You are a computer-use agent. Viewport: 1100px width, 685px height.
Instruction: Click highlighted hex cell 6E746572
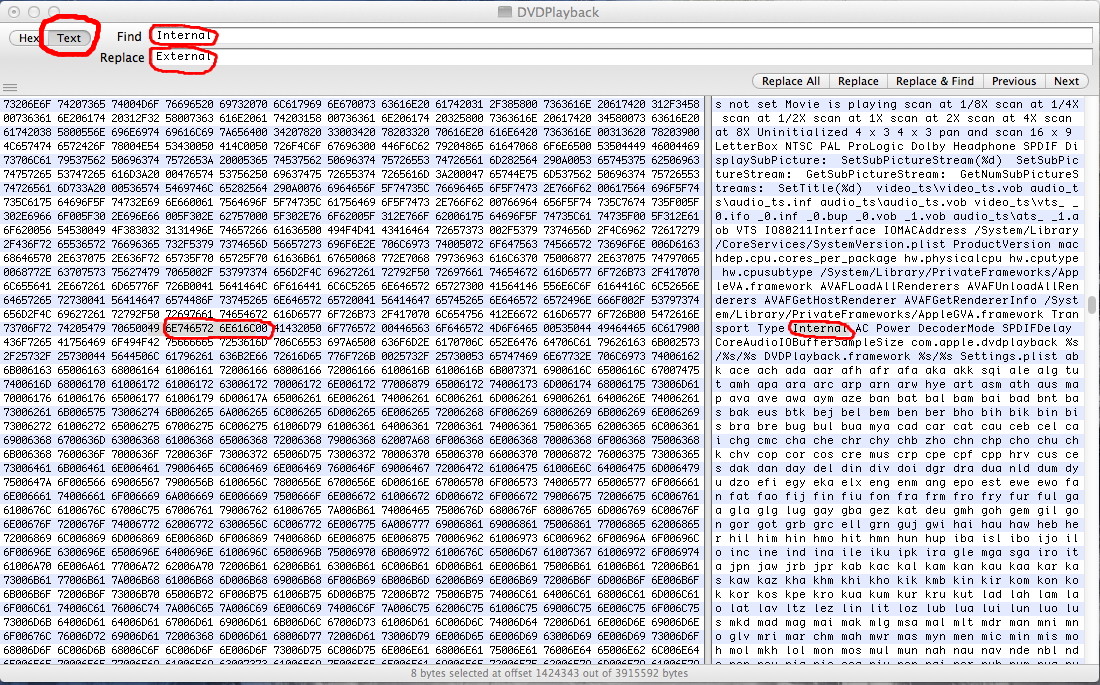point(189,328)
